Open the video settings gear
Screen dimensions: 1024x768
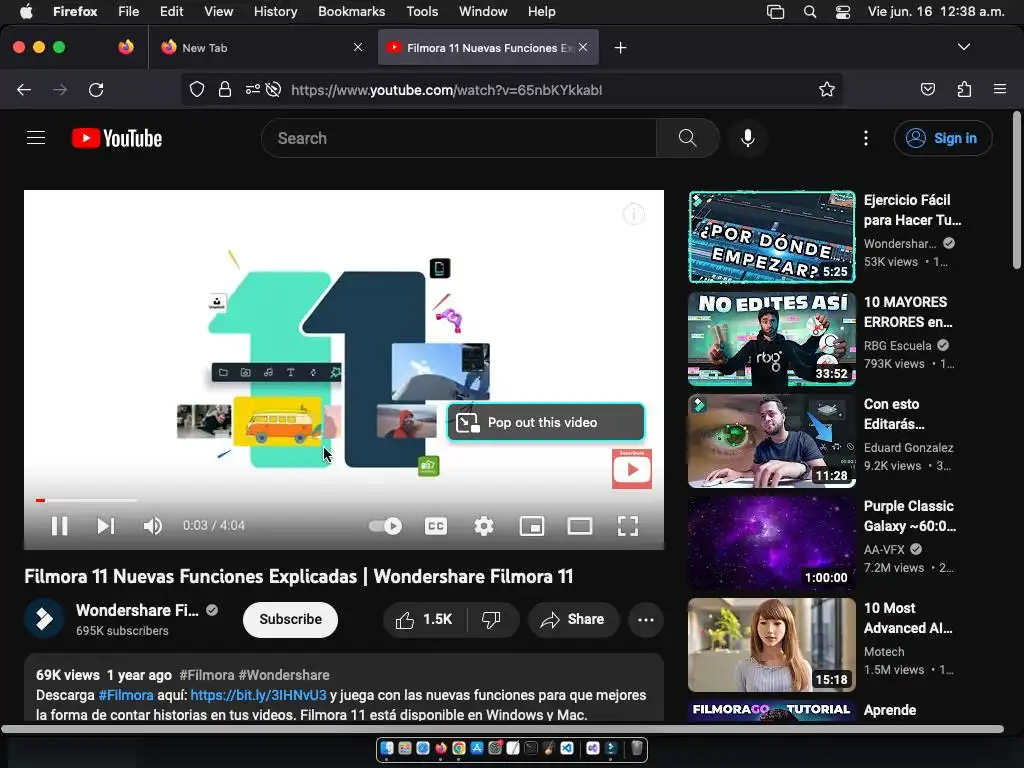(483, 526)
